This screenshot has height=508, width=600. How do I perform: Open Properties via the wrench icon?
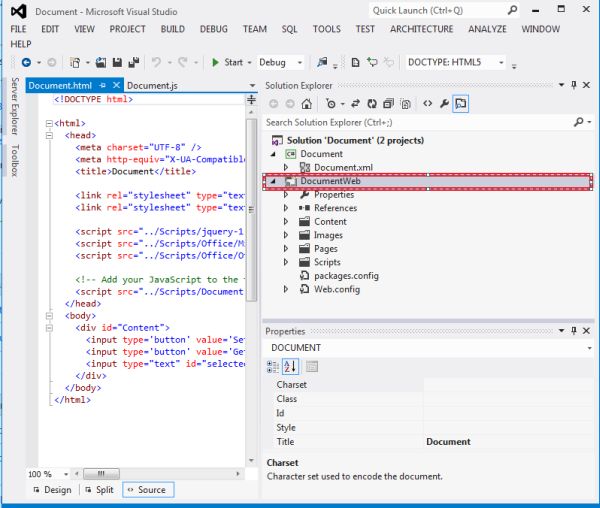point(444,103)
